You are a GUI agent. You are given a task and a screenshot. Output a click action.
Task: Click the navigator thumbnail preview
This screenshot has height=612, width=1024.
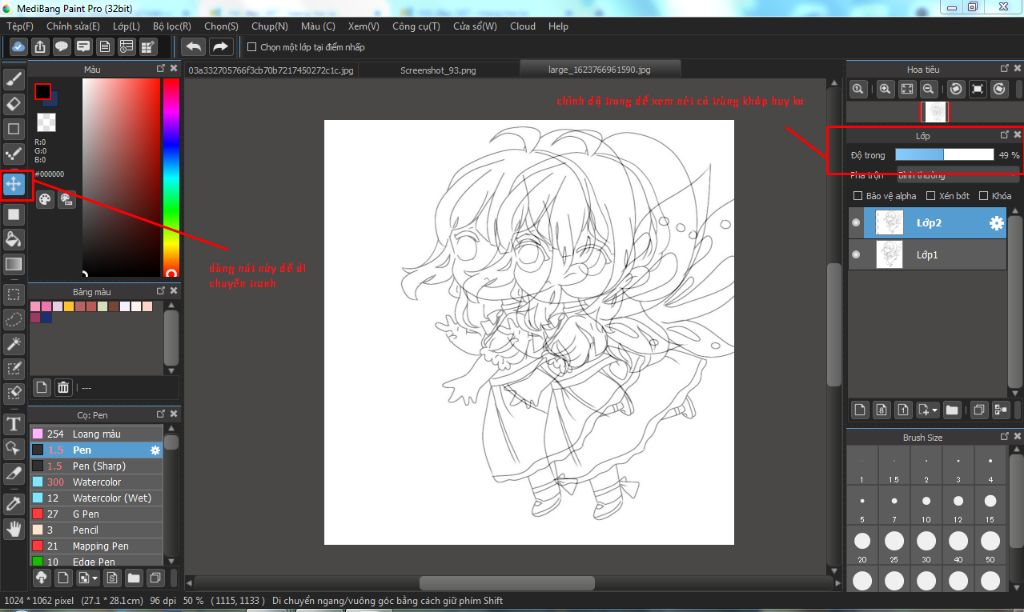[x=935, y=112]
